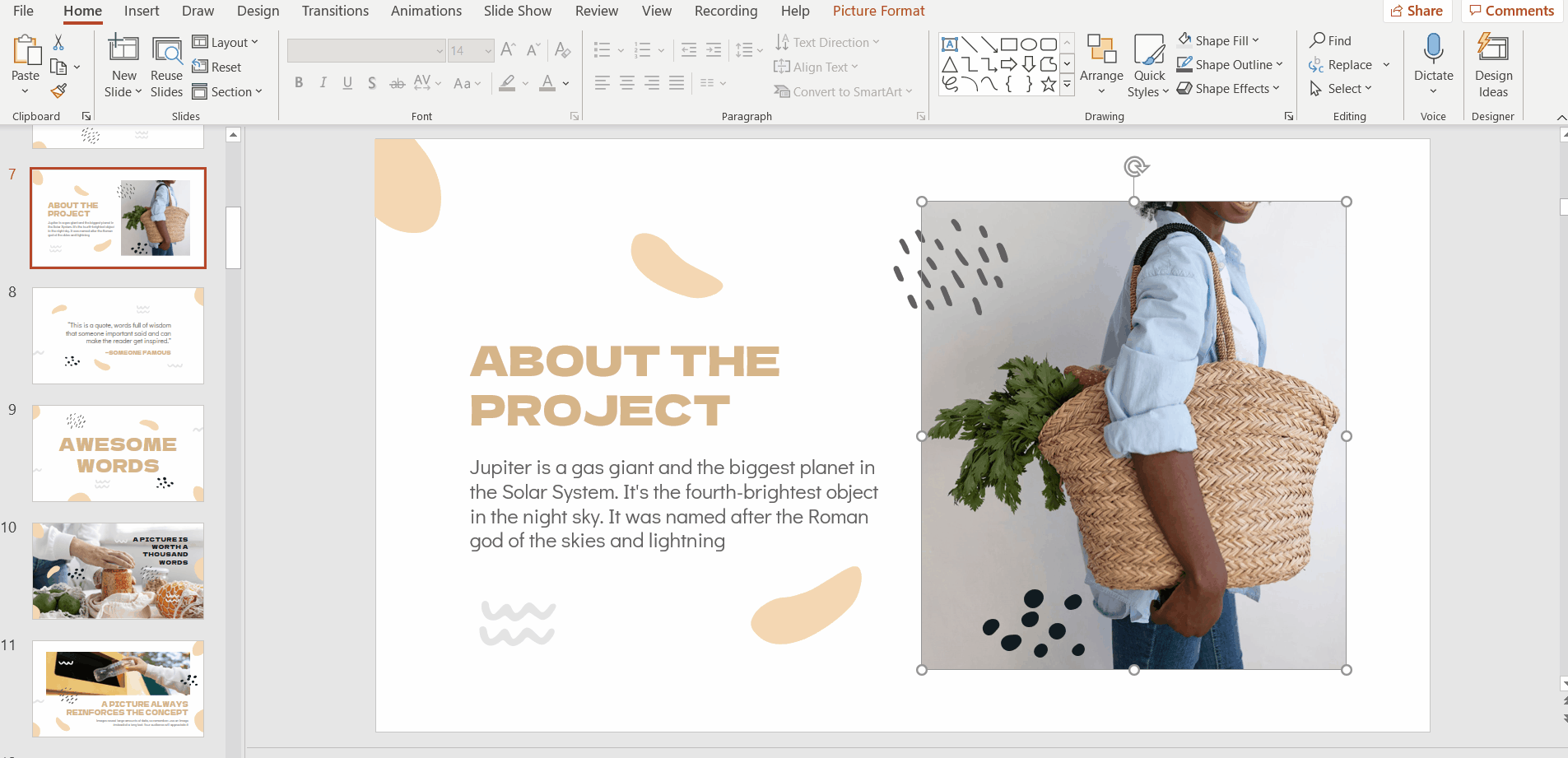The height and width of the screenshot is (758, 1568).
Task: Click the Cut scissors icon
Action: click(58, 43)
